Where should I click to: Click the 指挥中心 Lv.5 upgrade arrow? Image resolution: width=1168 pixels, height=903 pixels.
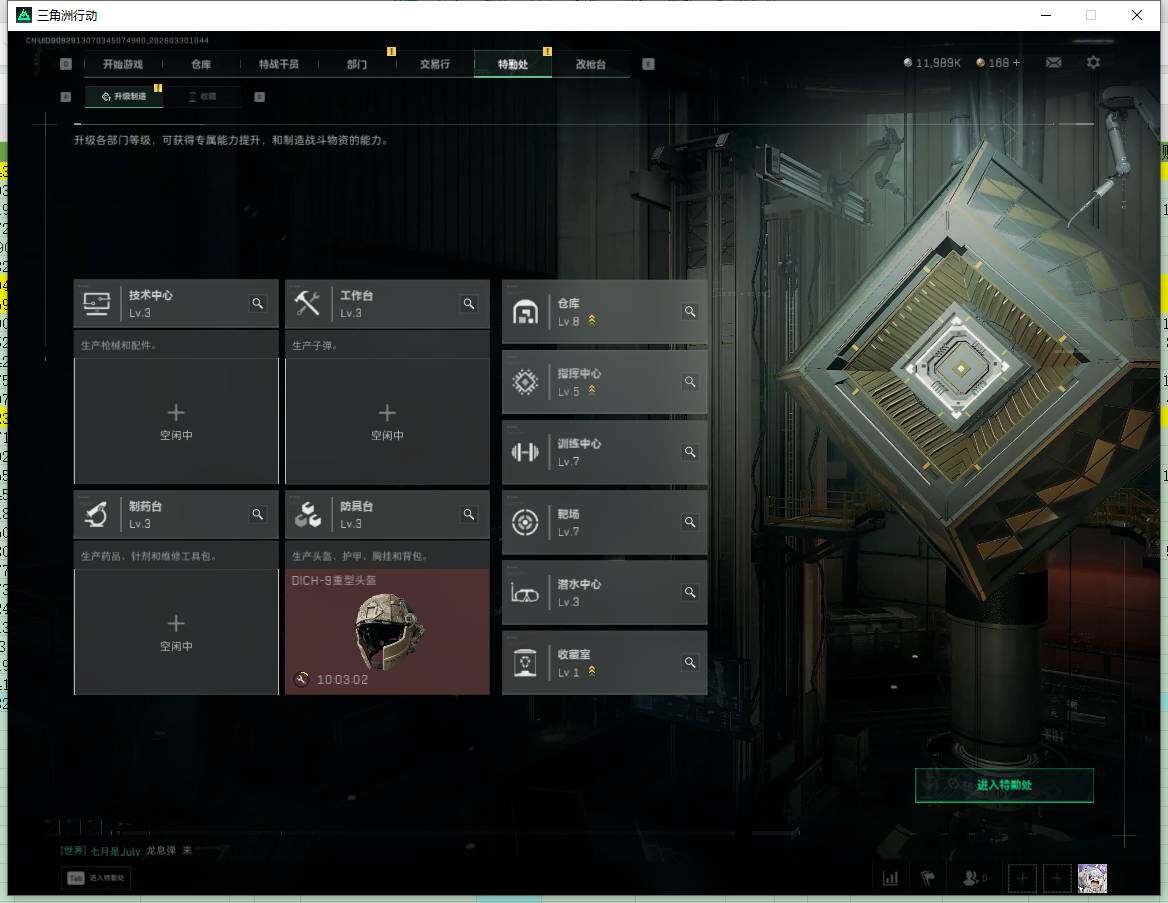(592, 390)
